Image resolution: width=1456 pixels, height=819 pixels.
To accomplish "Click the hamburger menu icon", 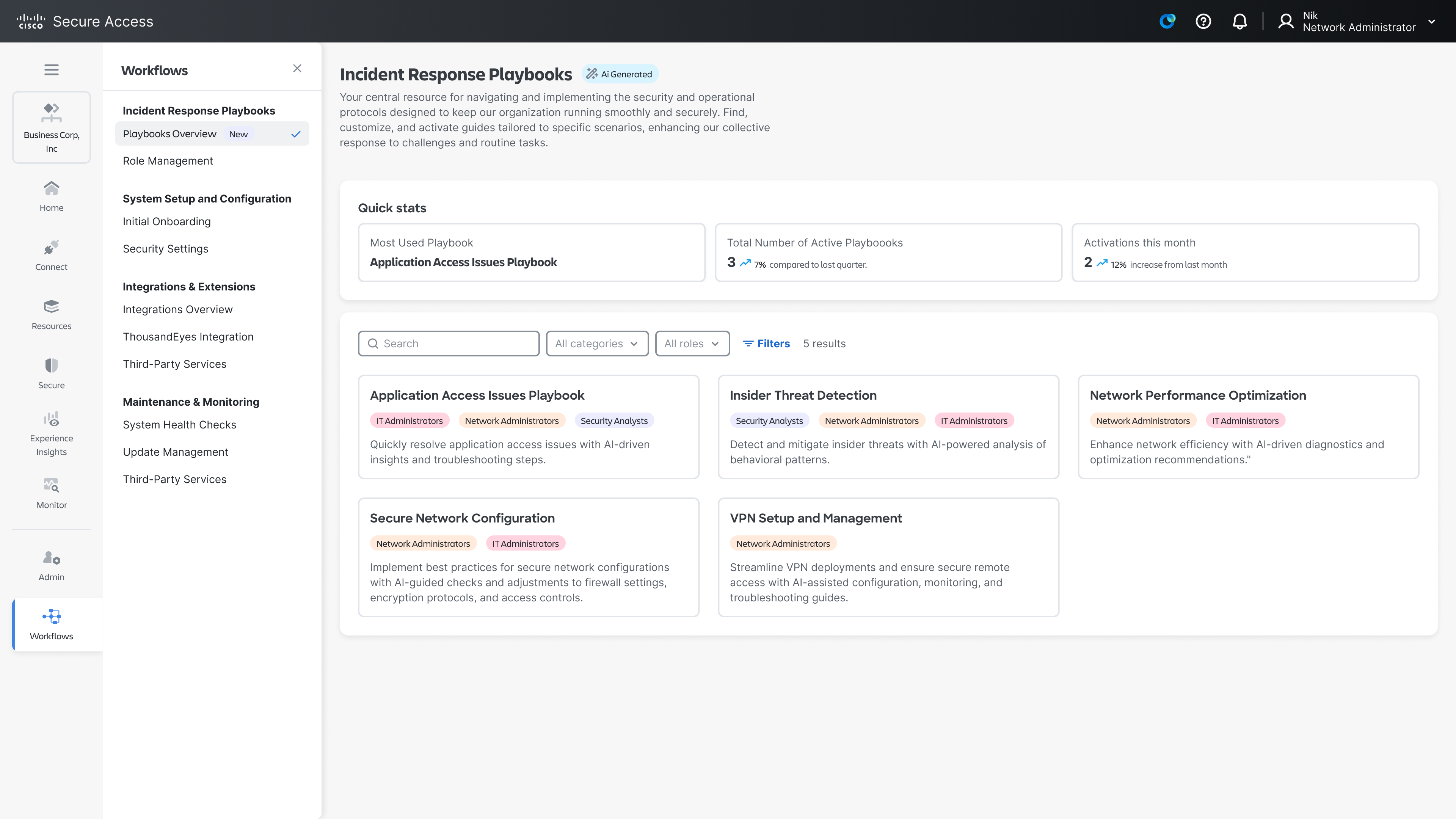I will (52, 69).
